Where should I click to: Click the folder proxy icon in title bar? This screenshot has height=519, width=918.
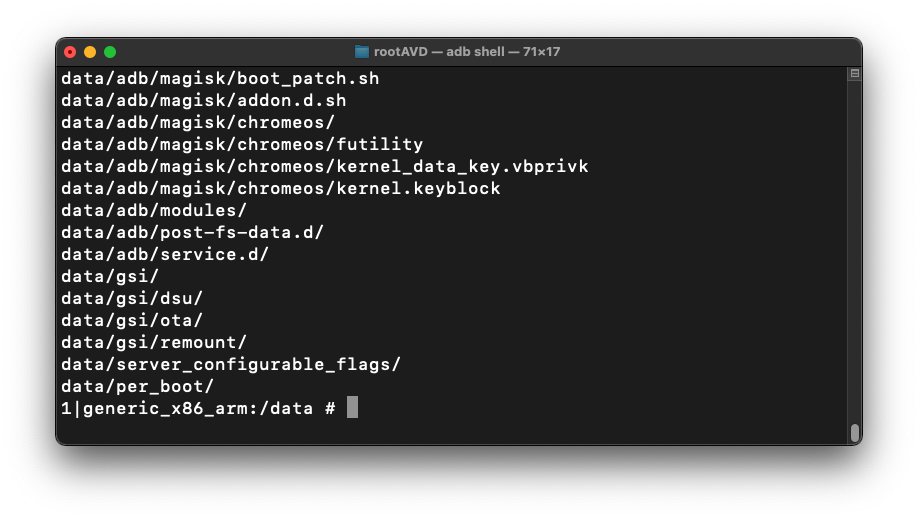362,52
